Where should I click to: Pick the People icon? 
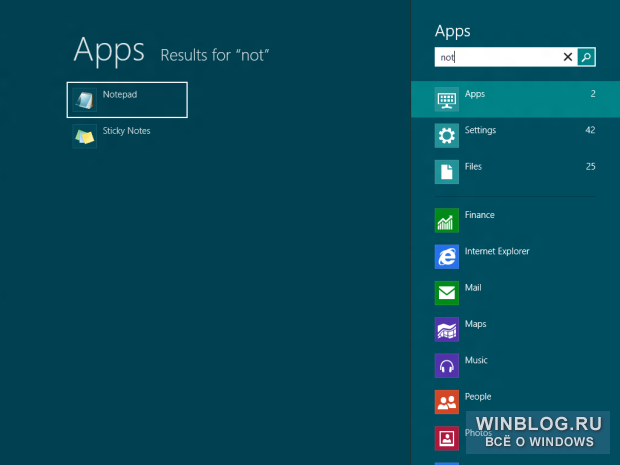(447, 402)
